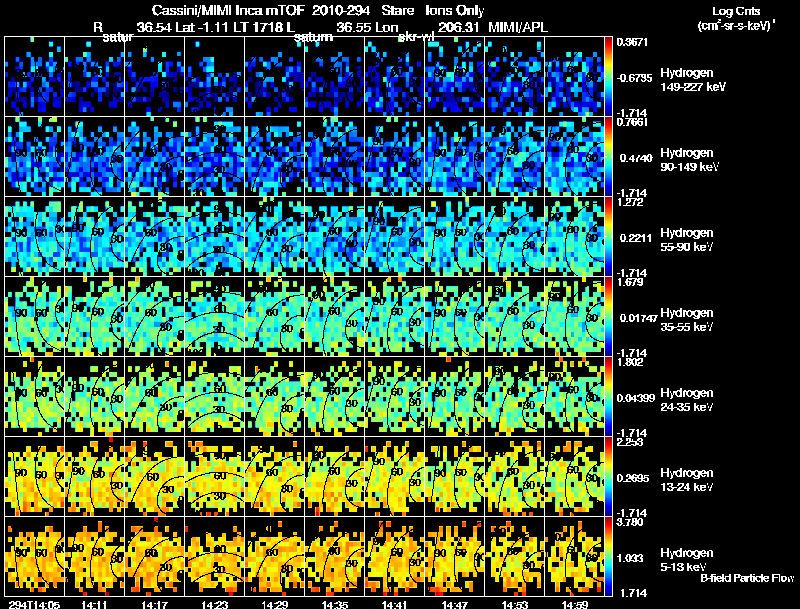Open the 90-149 keV image panel at 14:23
The width and height of the screenshot is (800, 609).
214,157
